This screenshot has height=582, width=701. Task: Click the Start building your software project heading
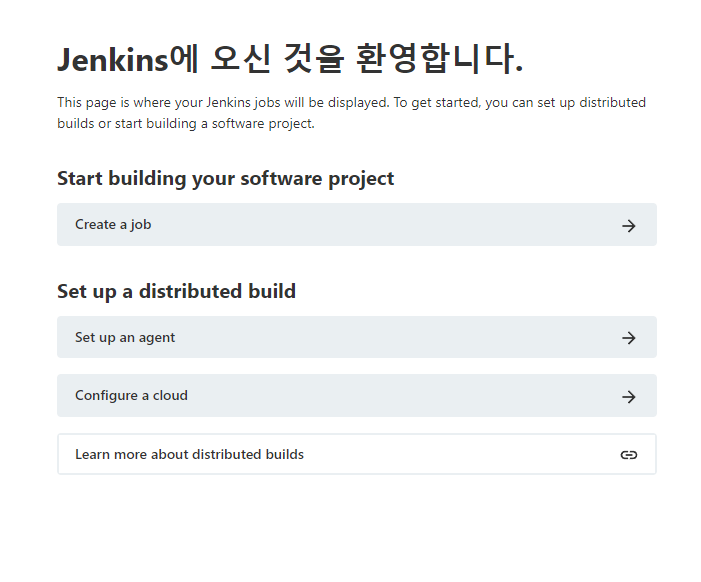[x=226, y=179]
